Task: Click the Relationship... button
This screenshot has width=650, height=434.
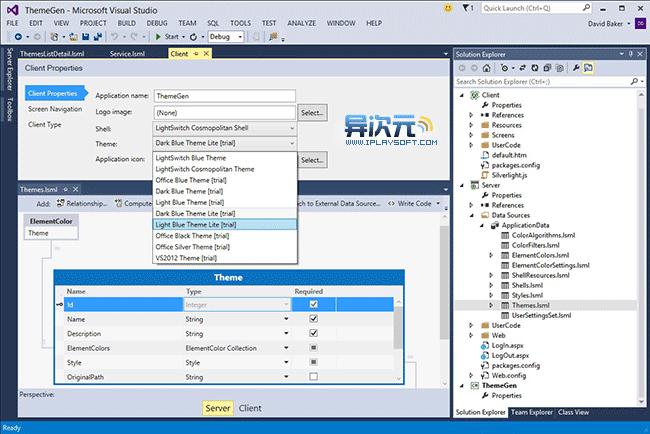Action: coord(82,204)
